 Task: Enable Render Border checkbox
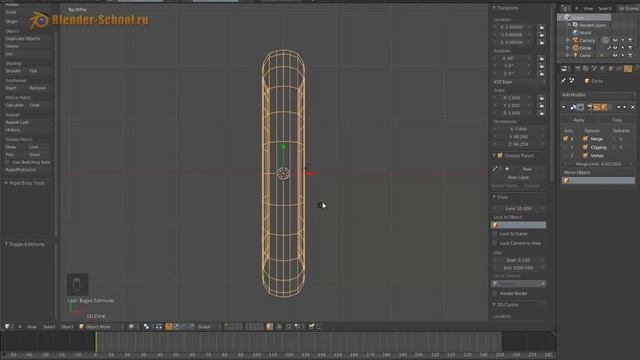click(495, 293)
